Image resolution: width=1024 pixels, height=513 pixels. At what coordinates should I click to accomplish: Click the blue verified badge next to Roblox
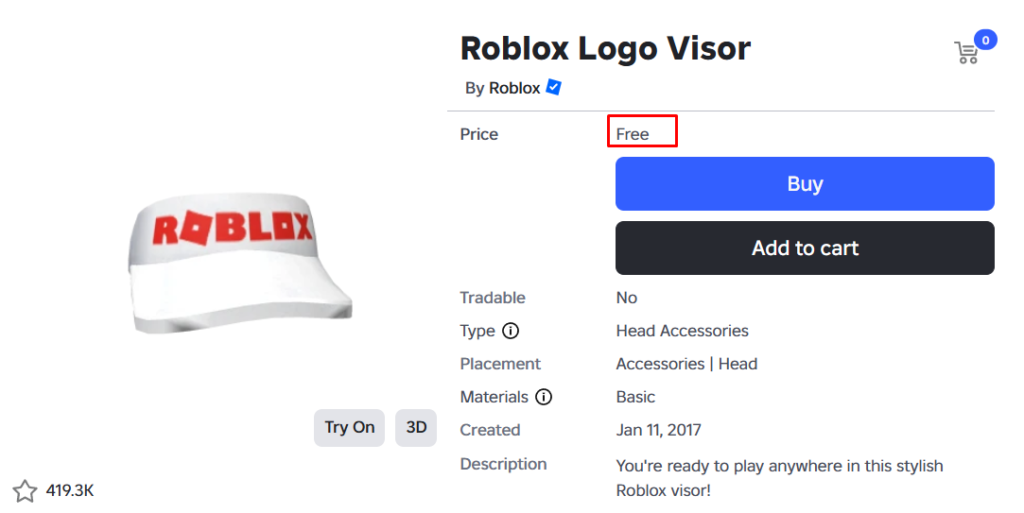[553, 88]
